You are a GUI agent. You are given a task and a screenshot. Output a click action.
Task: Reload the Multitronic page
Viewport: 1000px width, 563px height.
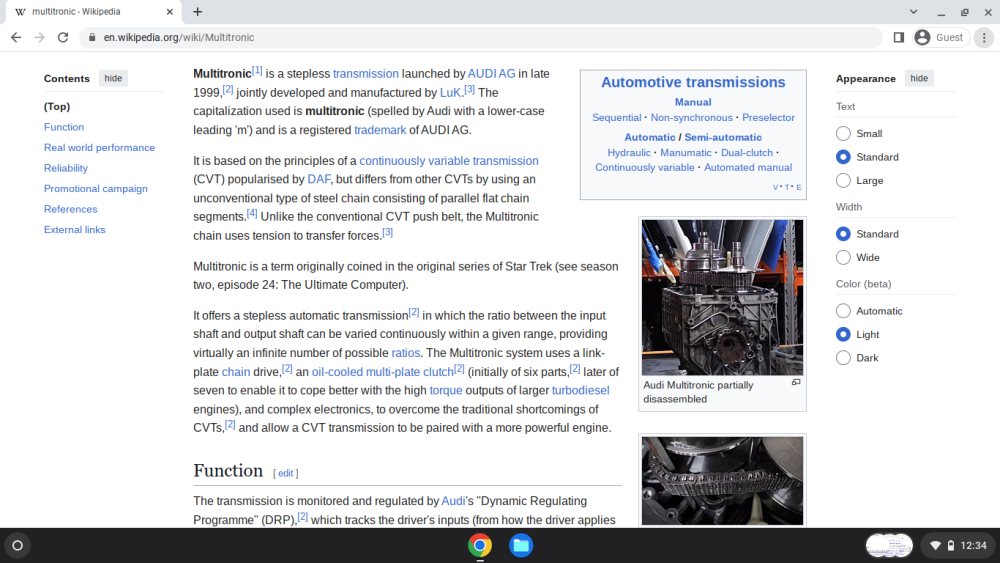[62, 38]
